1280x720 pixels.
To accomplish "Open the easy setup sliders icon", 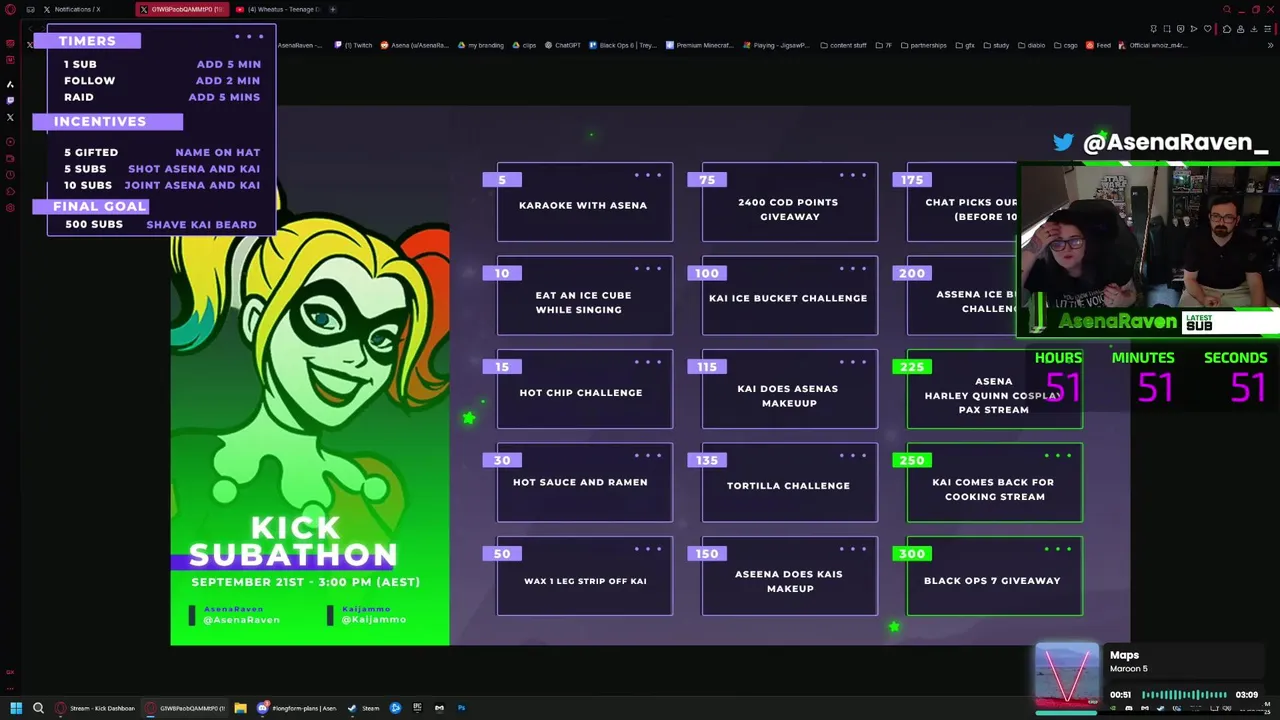I will (1268, 28).
